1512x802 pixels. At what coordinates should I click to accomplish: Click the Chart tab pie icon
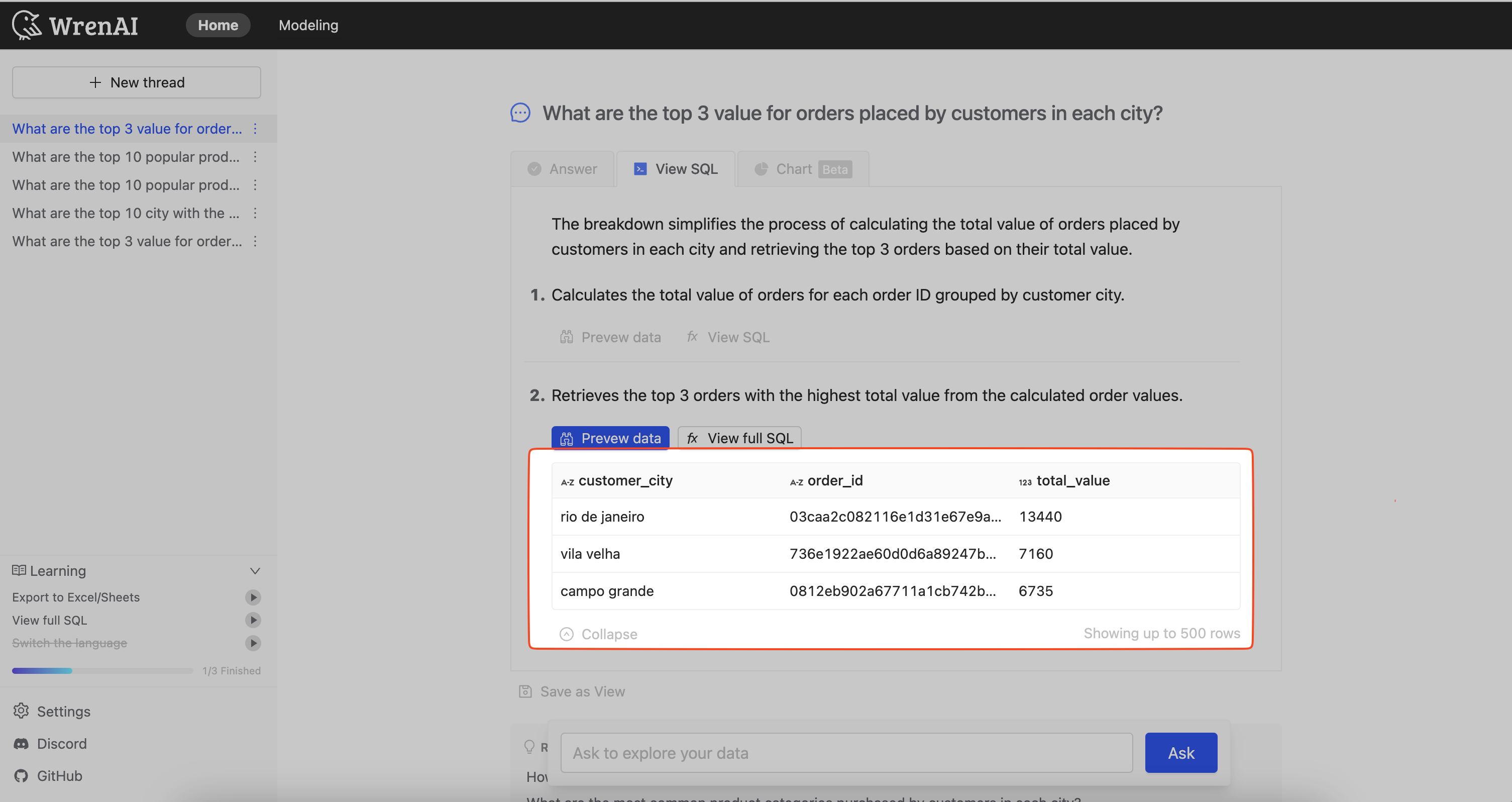(x=761, y=169)
